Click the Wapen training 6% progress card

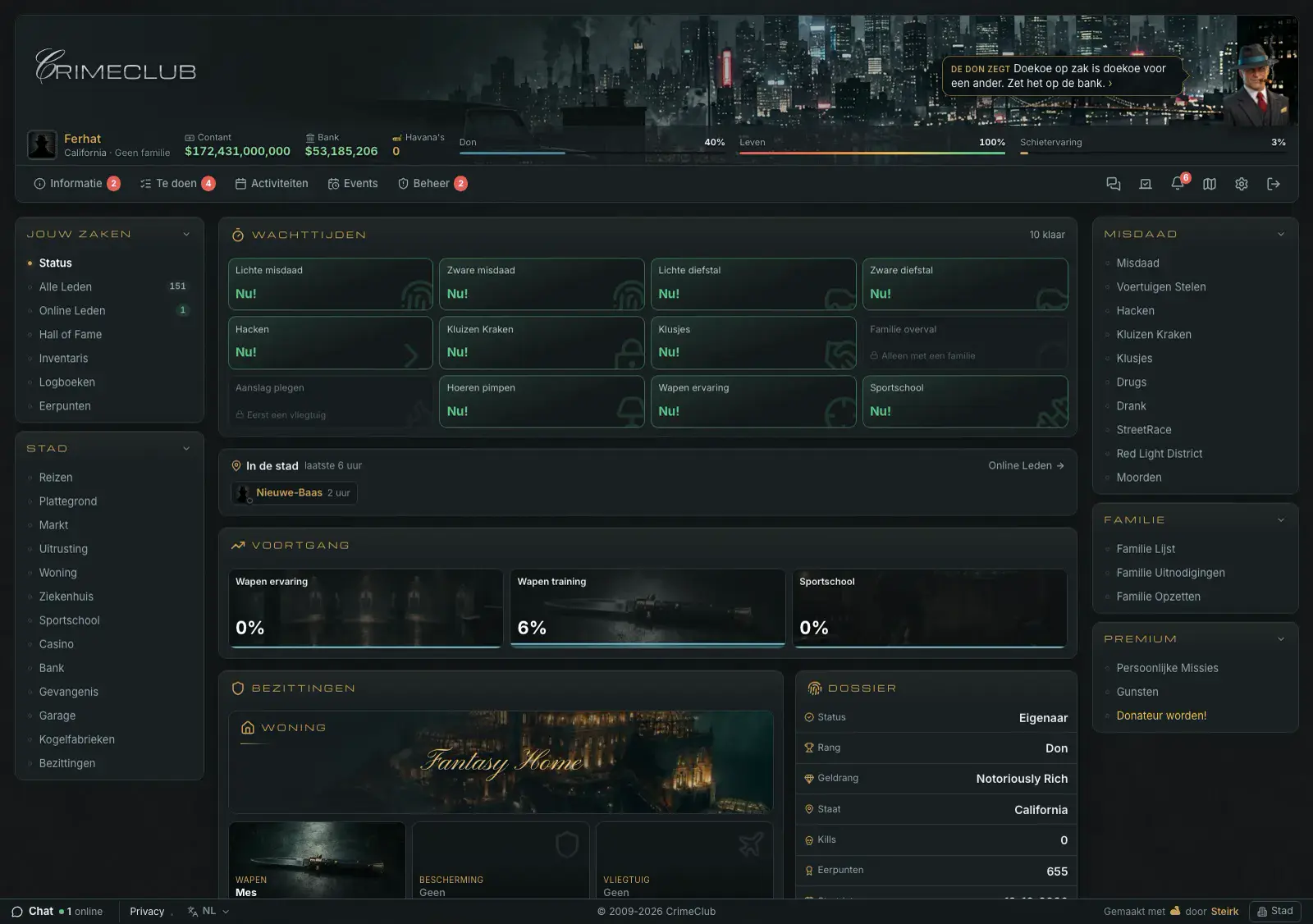pos(647,608)
